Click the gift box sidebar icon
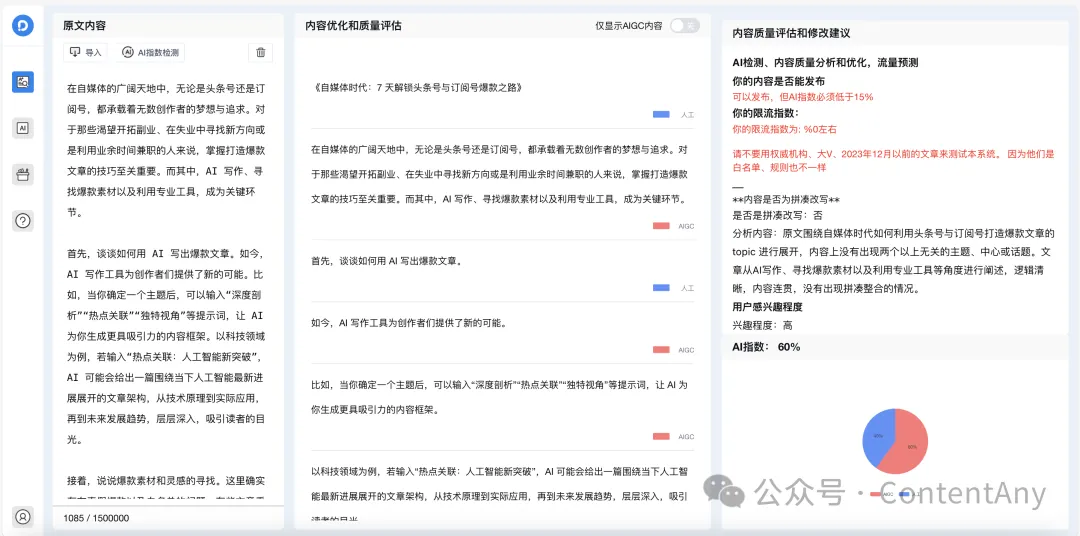The width and height of the screenshot is (1080, 536). (x=23, y=174)
